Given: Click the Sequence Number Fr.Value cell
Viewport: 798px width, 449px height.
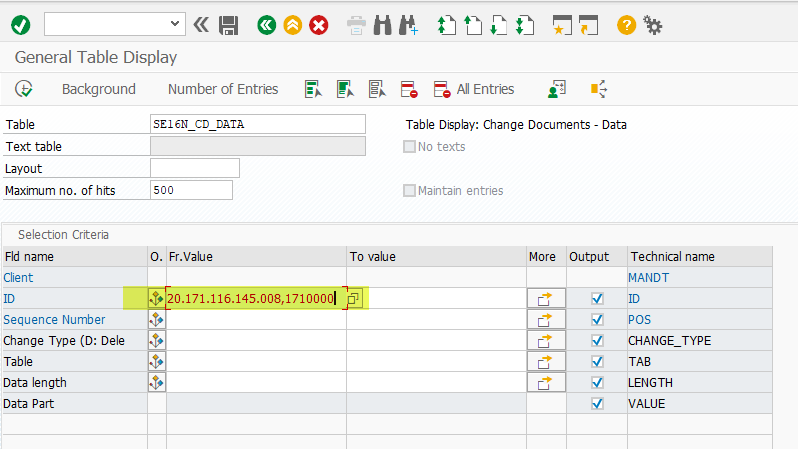Looking at the screenshot, I should tap(256, 320).
